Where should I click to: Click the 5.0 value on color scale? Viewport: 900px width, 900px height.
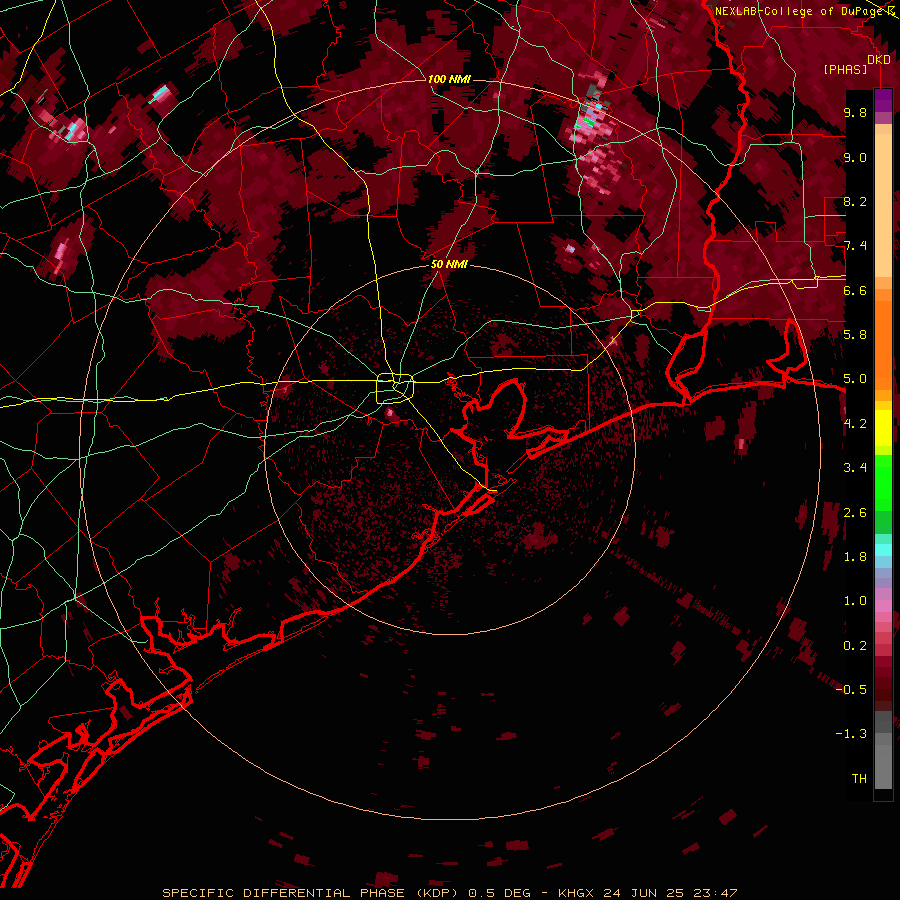[855, 379]
